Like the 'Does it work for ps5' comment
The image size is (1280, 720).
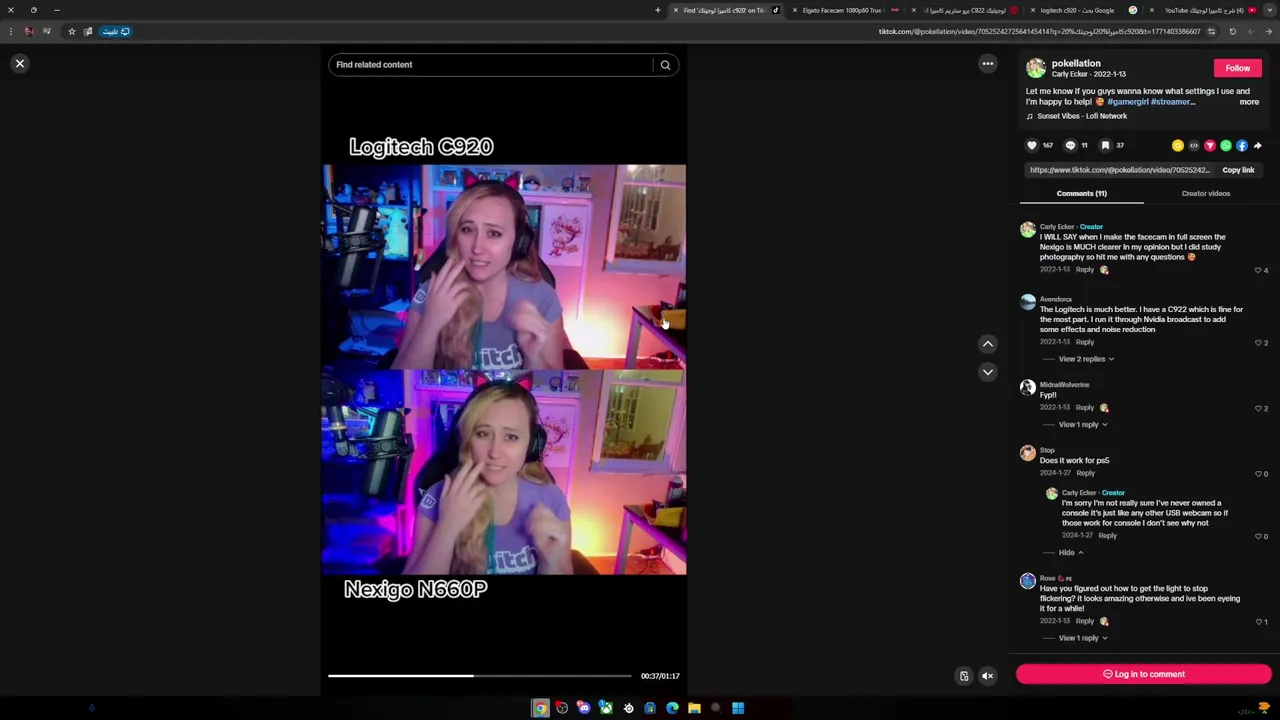pos(1258,474)
